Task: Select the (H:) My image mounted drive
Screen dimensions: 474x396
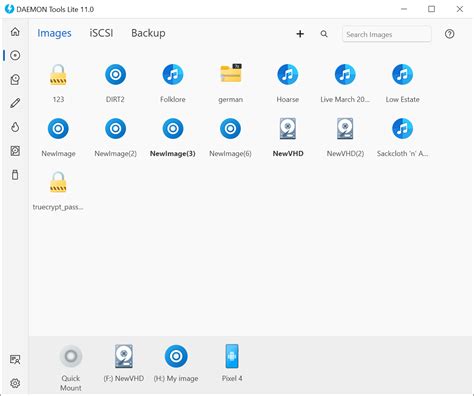Action: pyautogui.click(x=176, y=363)
